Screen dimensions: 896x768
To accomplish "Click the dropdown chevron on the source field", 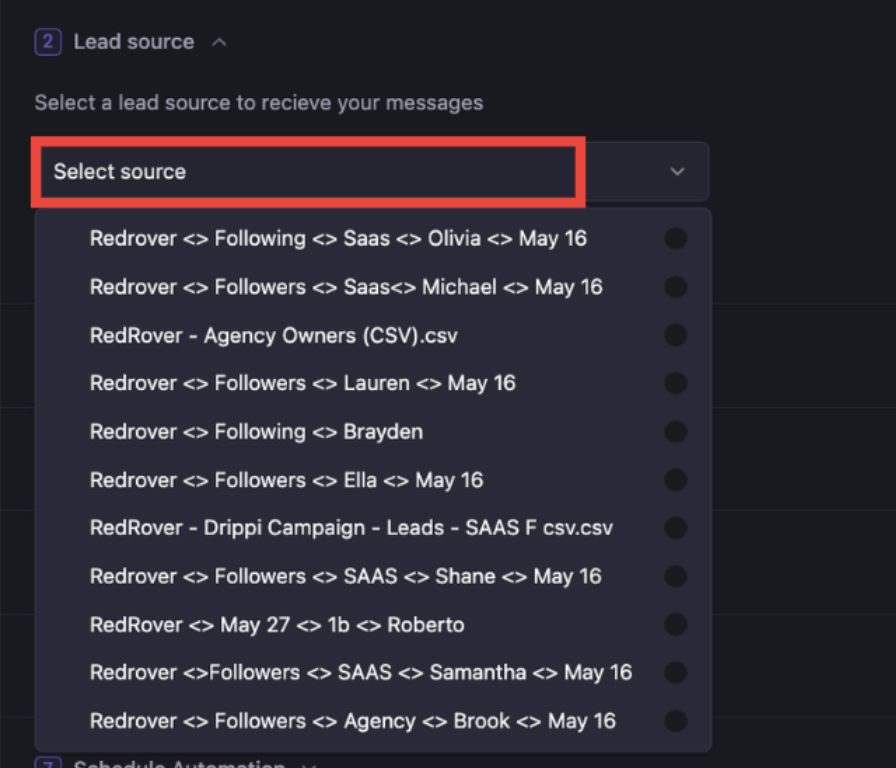I will (x=677, y=171).
